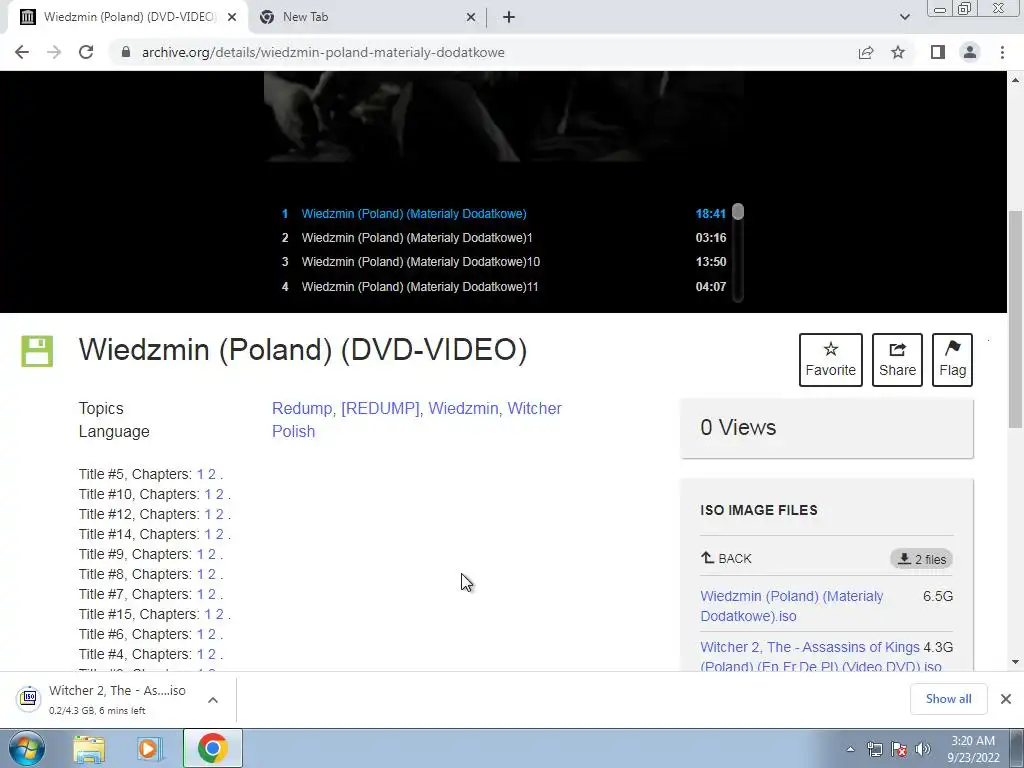
Task: Open media player from taskbar
Action: (150, 748)
